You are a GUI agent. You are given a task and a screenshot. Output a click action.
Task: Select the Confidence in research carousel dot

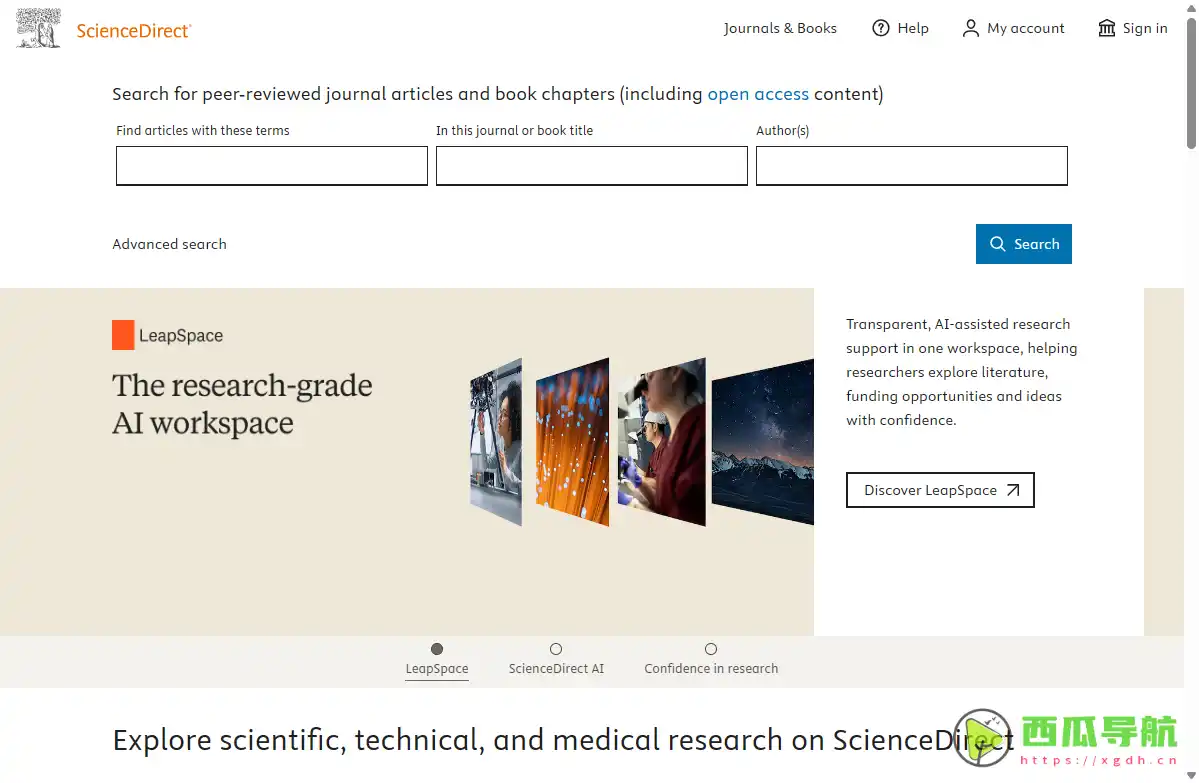pyautogui.click(x=710, y=648)
